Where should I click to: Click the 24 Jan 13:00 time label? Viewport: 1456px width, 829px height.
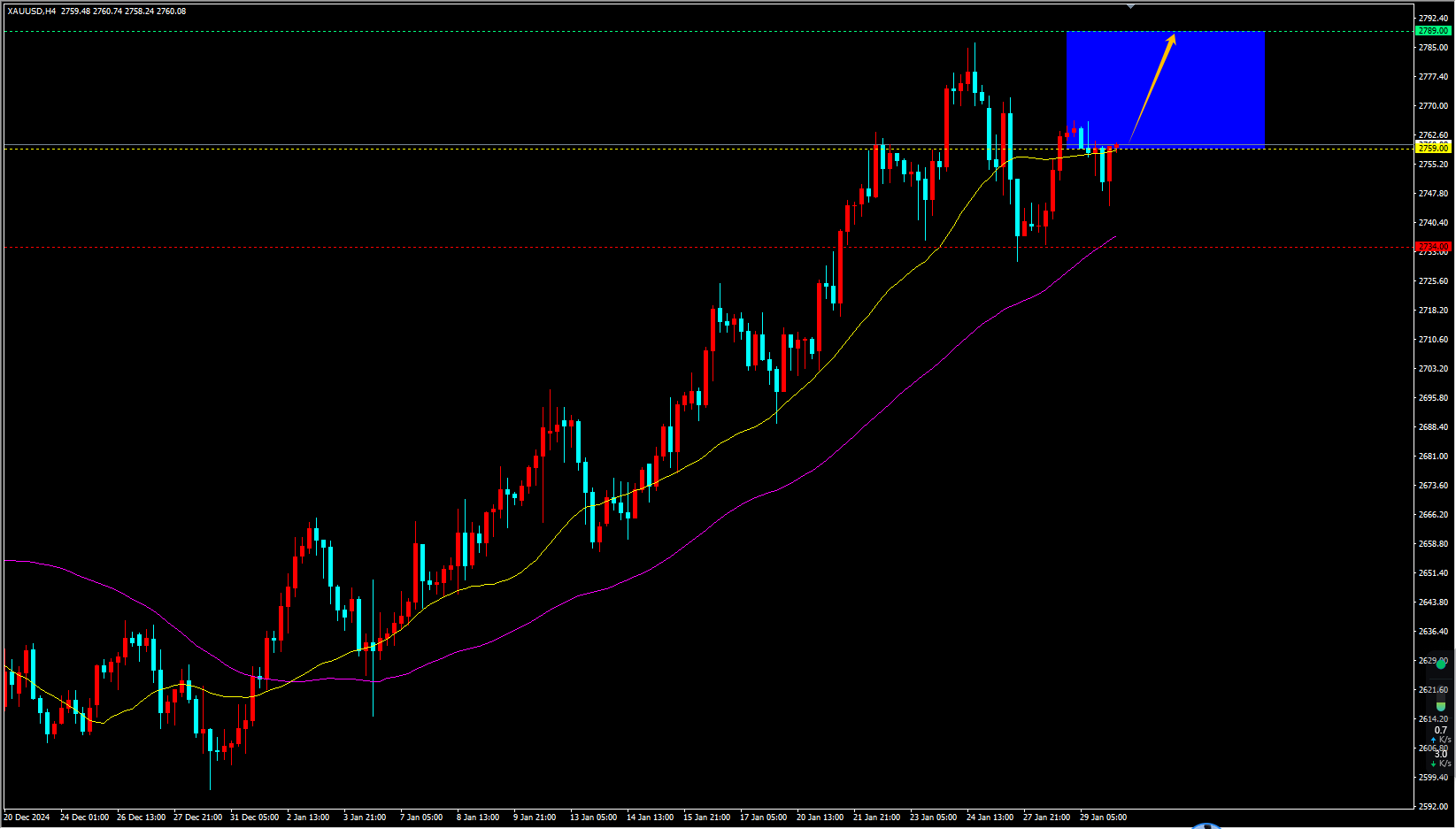(990, 817)
